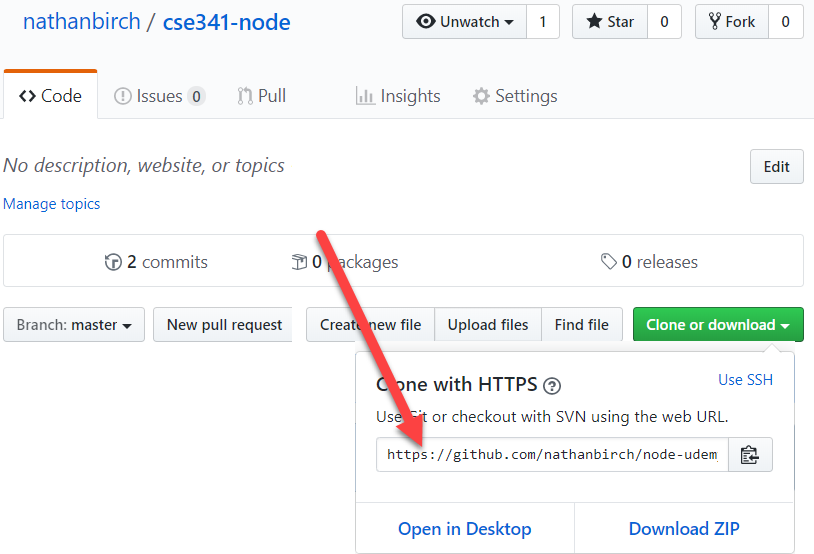Open the stargazers count next to Star
Screen dimensions: 814x554
click(x=664, y=22)
